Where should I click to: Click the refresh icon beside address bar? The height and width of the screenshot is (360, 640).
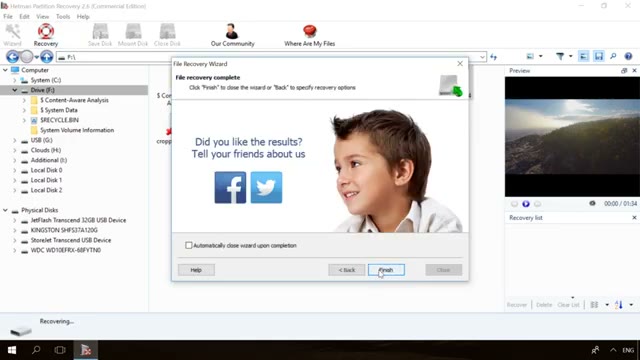click(493, 57)
